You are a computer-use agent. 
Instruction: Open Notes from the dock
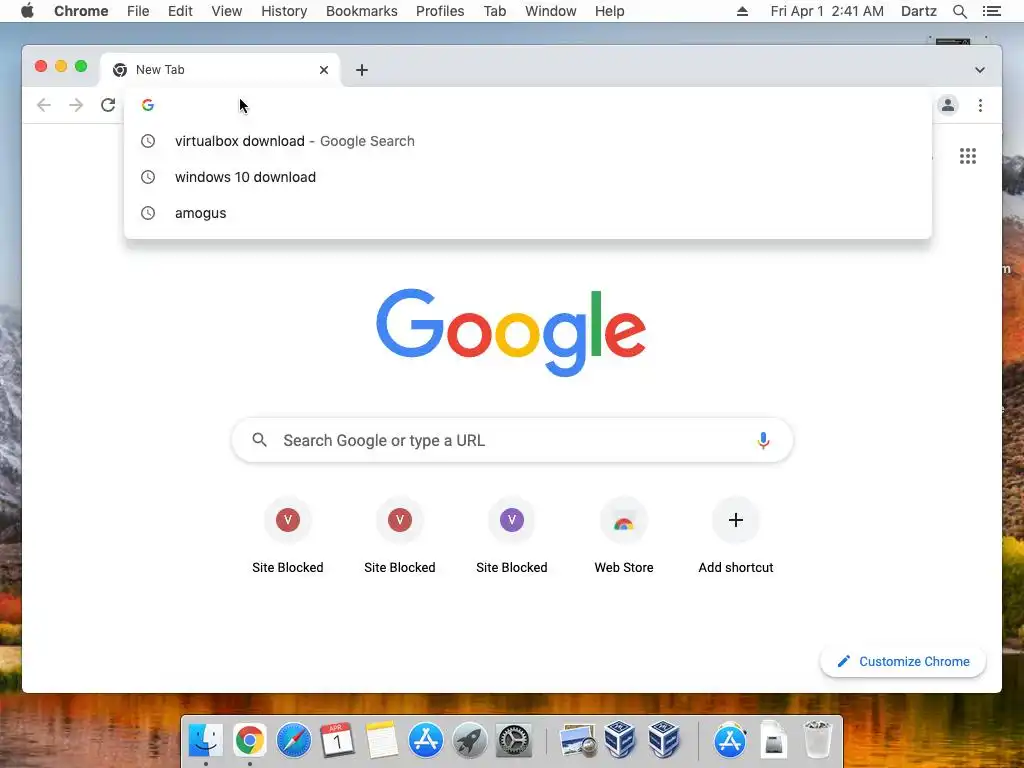tap(381, 741)
